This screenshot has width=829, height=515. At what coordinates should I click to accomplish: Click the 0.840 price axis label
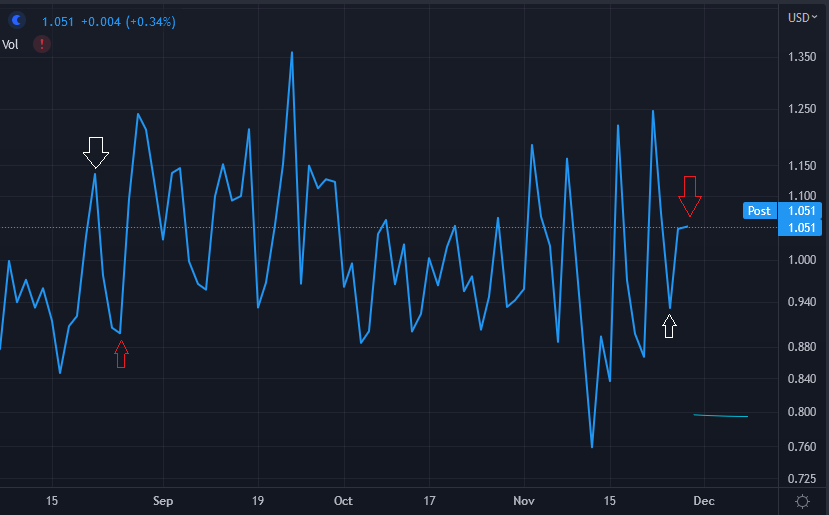click(x=802, y=379)
